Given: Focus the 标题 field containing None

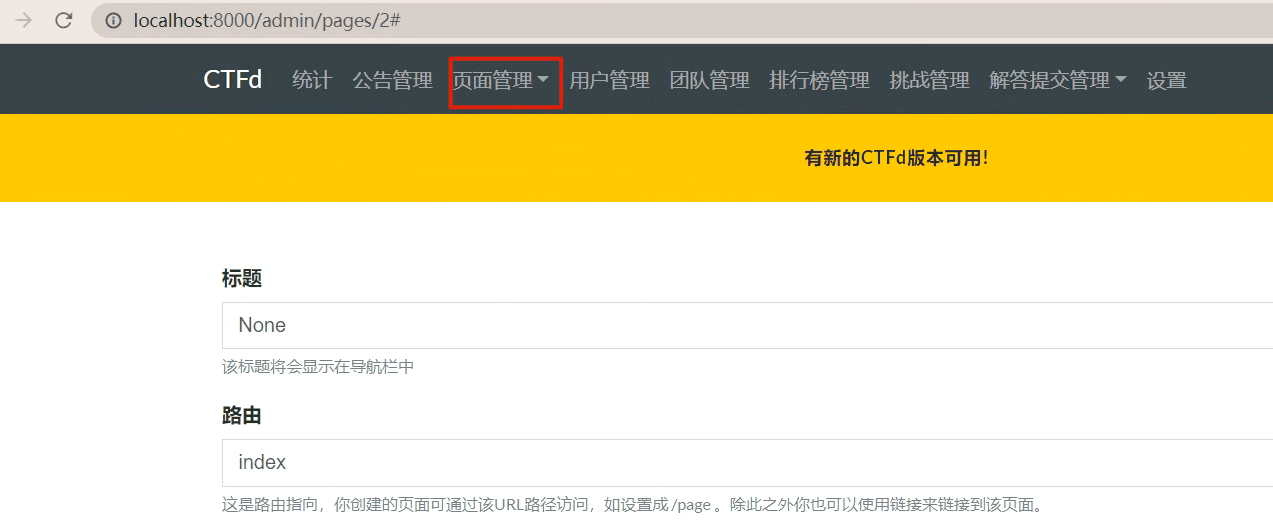Looking at the screenshot, I should tap(740, 325).
